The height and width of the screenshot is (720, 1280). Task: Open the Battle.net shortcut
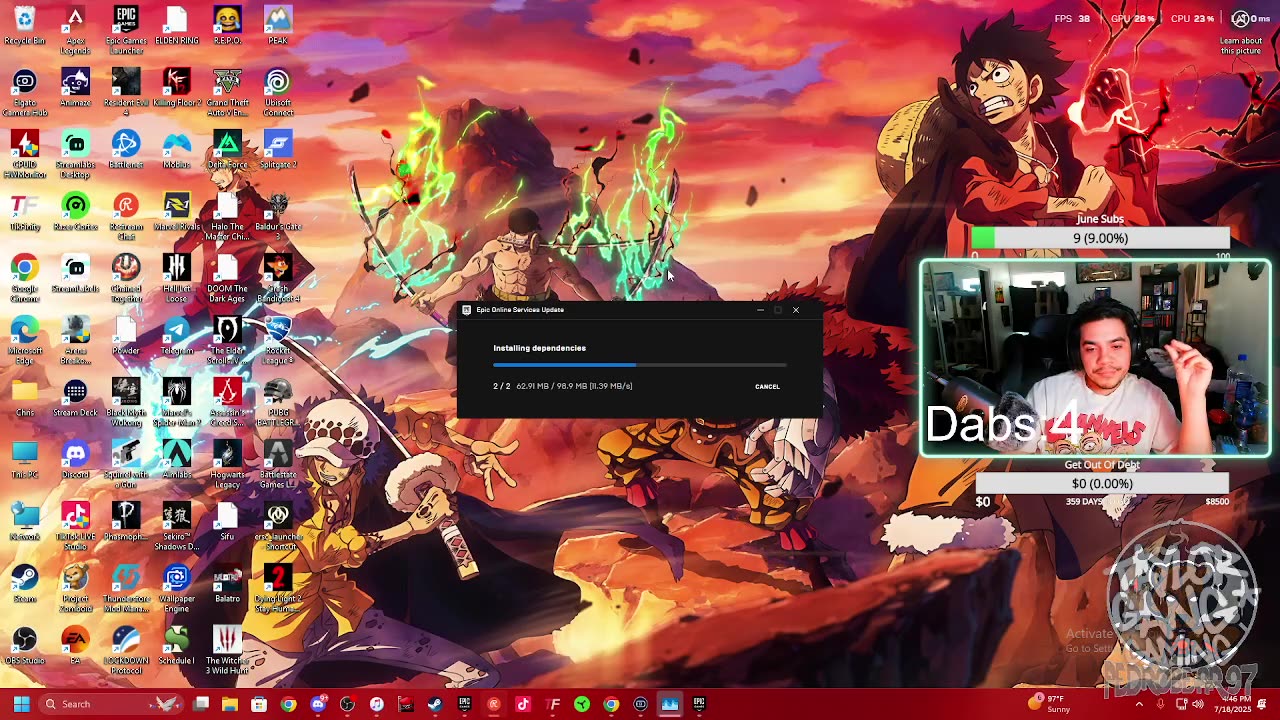point(126,151)
